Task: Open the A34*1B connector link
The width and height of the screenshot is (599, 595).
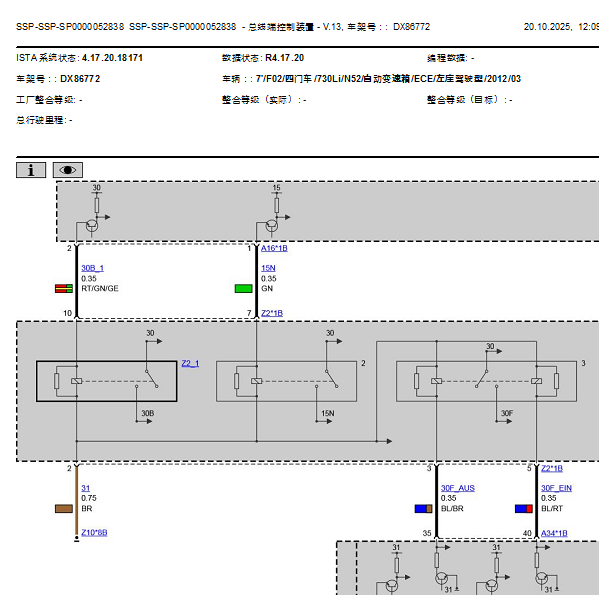Action: (554, 533)
